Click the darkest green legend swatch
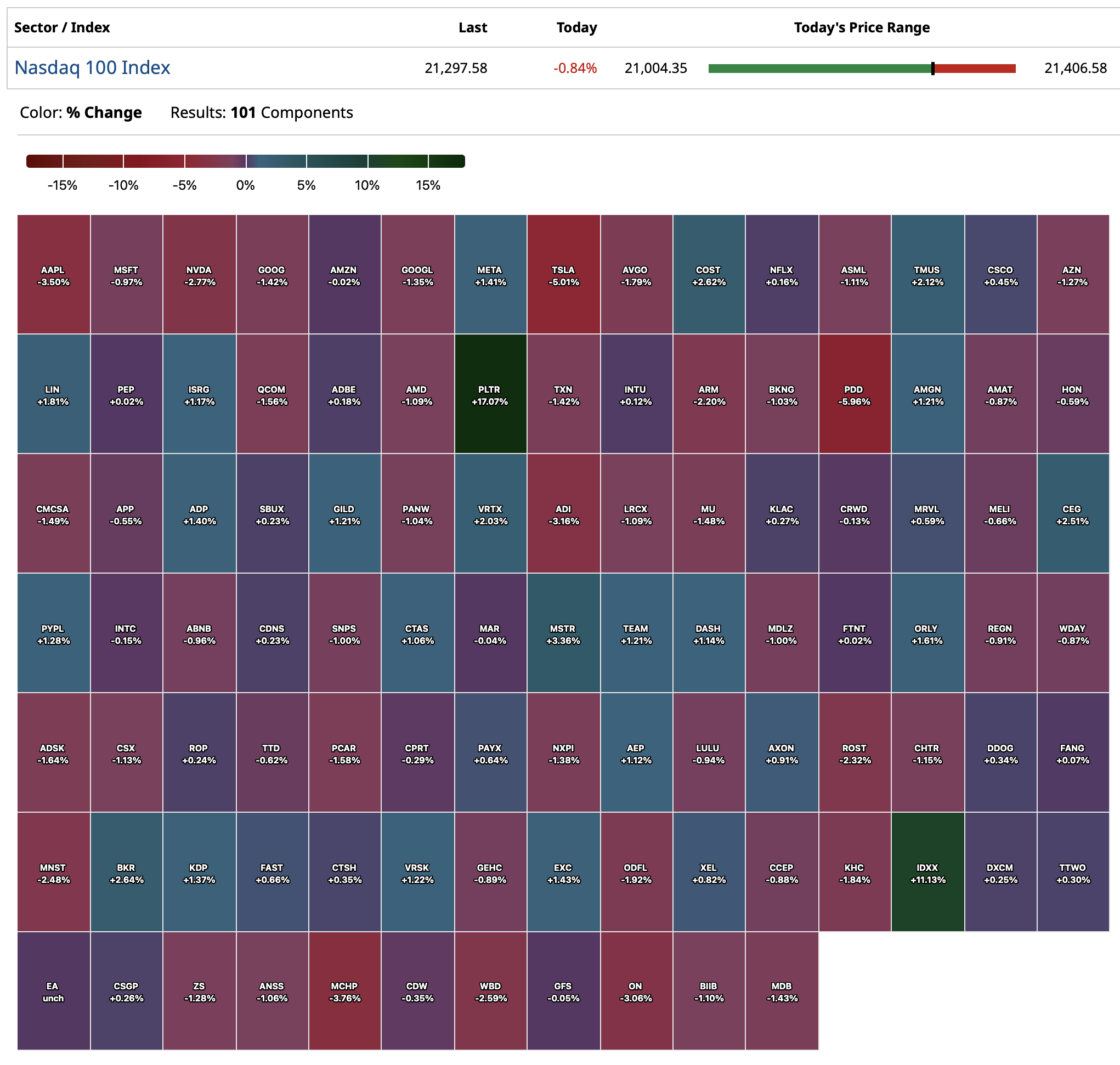 pos(446,161)
